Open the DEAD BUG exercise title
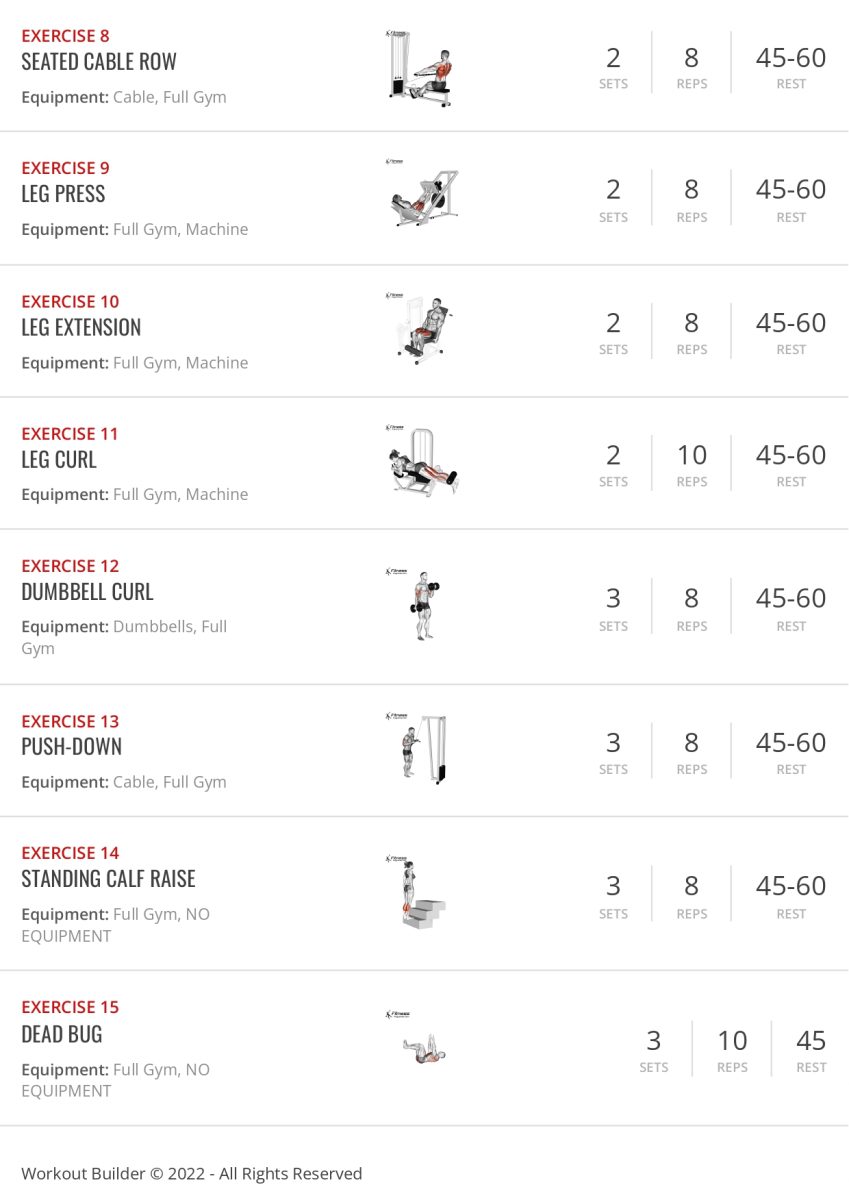 62,1034
